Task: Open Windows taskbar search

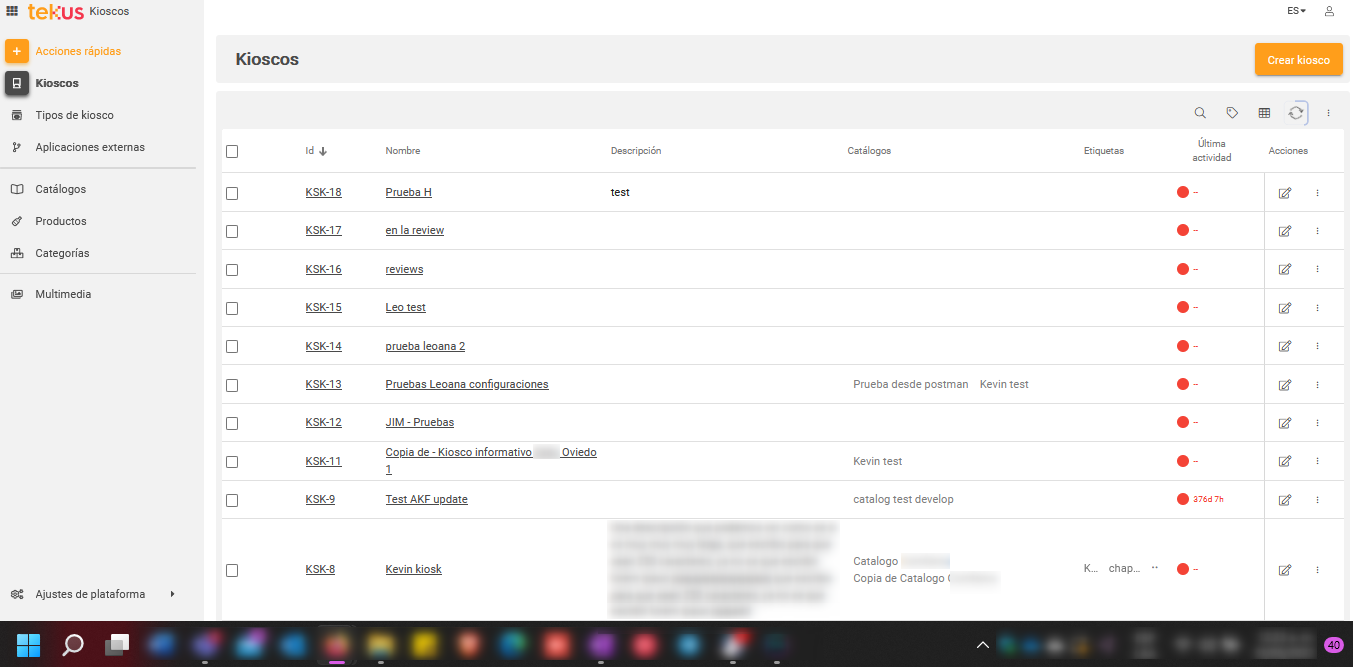Action: click(x=73, y=645)
